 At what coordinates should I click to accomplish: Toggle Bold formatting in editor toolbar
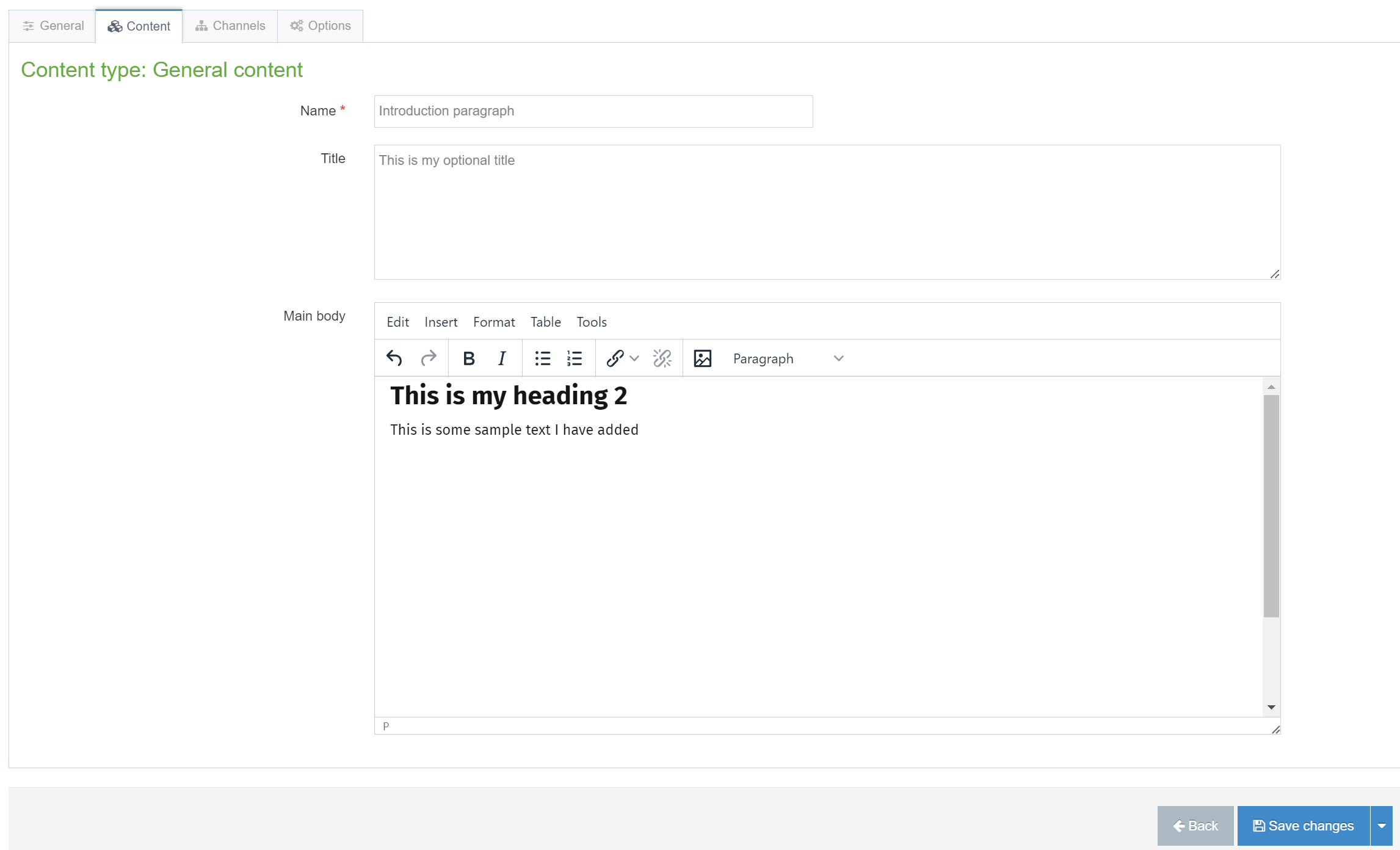(468, 358)
